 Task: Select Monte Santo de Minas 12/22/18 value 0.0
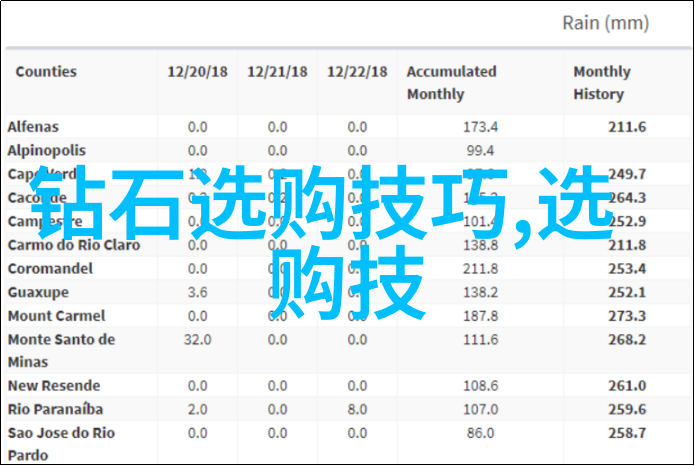(357, 340)
